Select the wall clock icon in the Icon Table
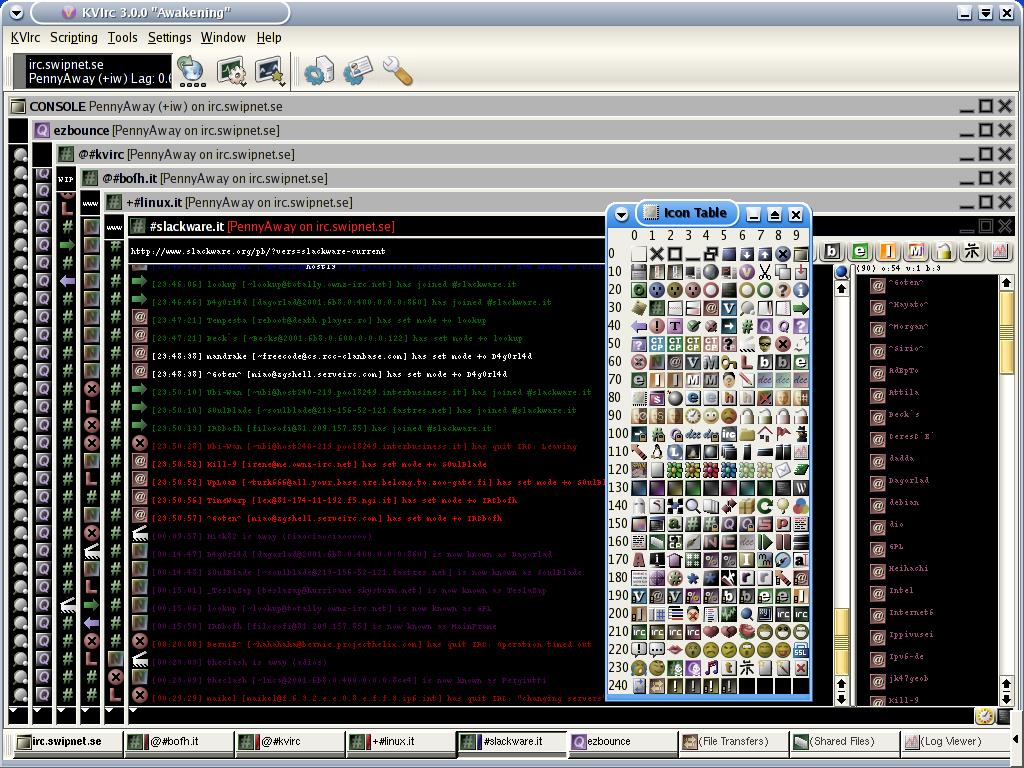 coord(693,416)
